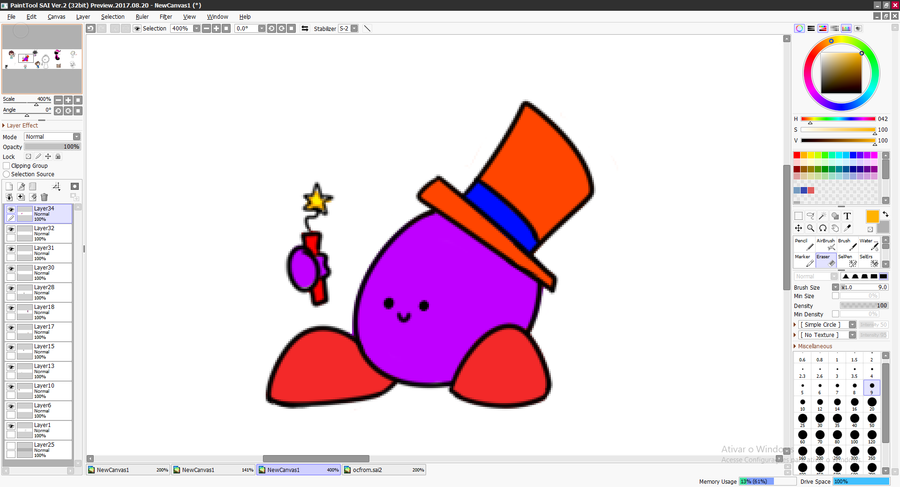
Task: Open the layer blending Mode dropdown
Action: (52, 137)
